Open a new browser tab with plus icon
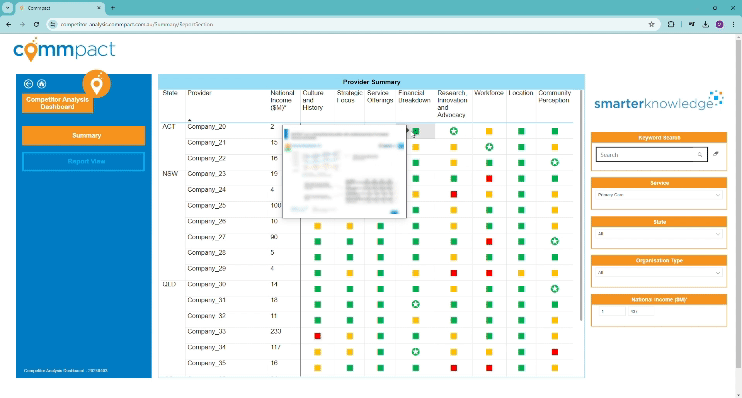 click(113, 8)
